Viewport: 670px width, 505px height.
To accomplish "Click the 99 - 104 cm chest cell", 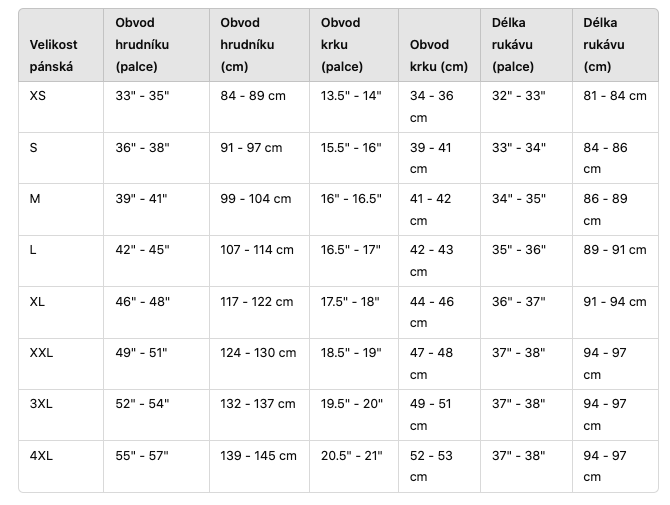I will tap(256, 199).
